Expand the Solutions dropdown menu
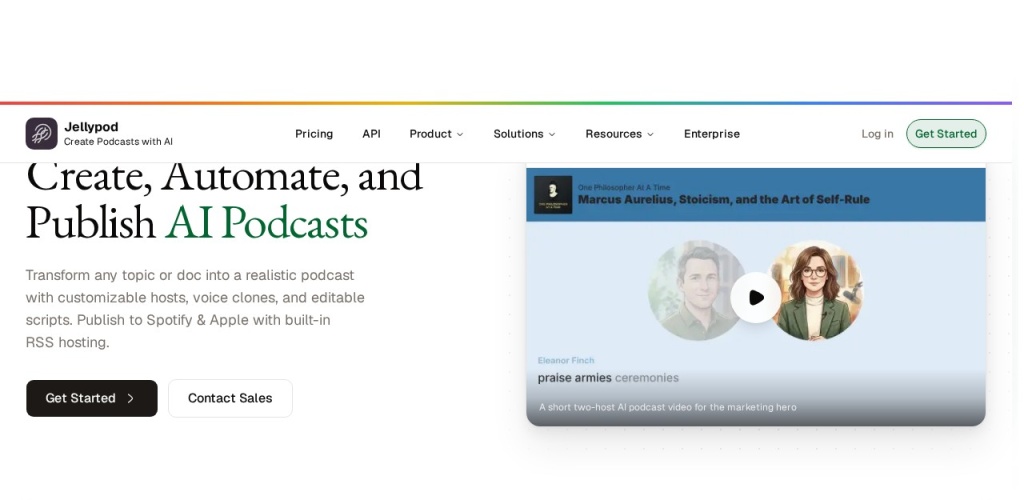1024x500 pixels. click(x=524, y=134)
